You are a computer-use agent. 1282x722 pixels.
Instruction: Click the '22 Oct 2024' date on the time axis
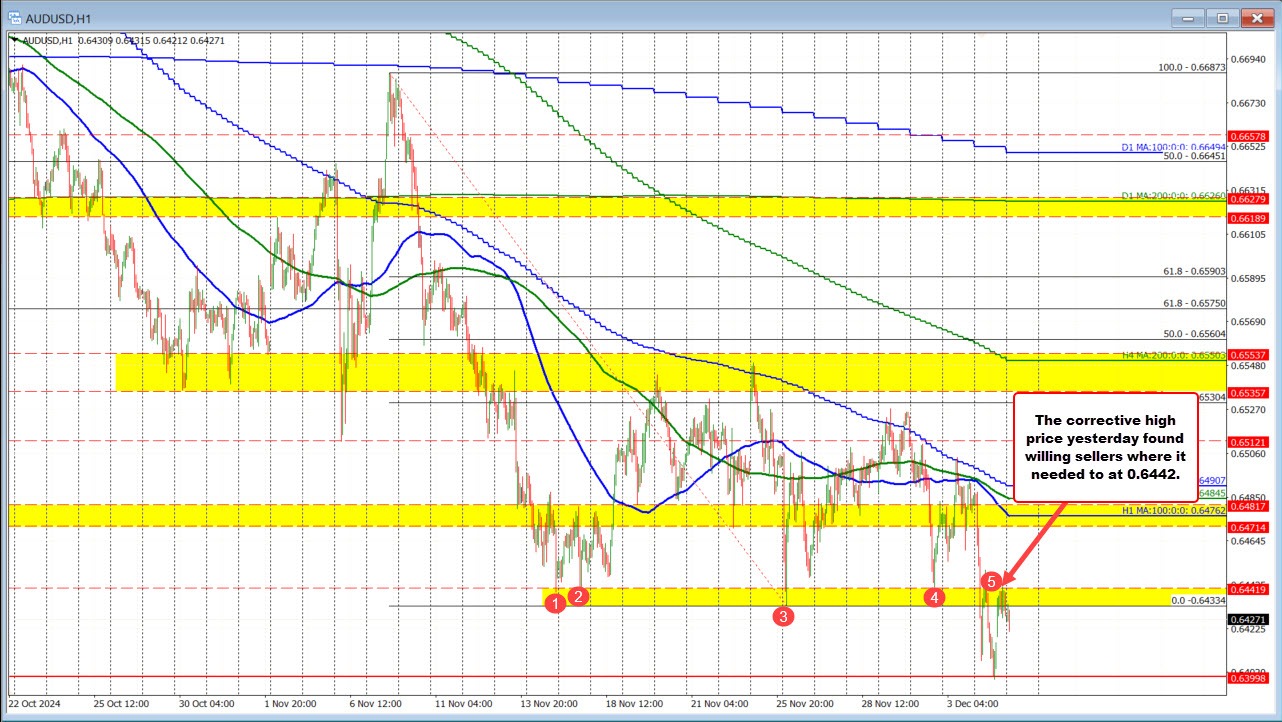tap(35, 703)
